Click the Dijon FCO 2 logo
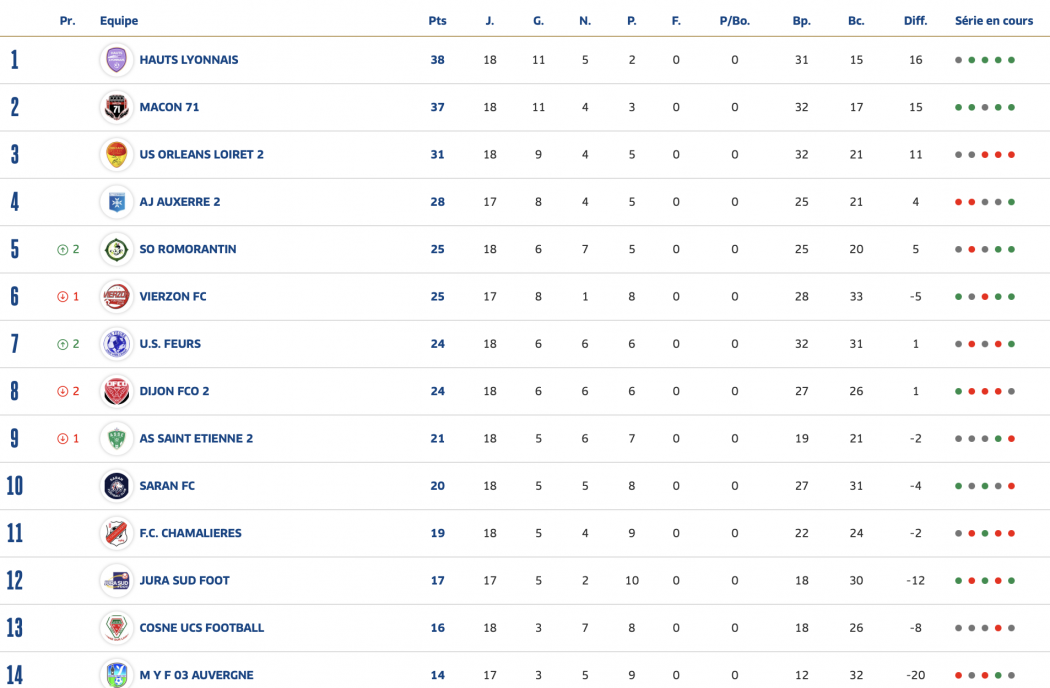 coord(117,391)
